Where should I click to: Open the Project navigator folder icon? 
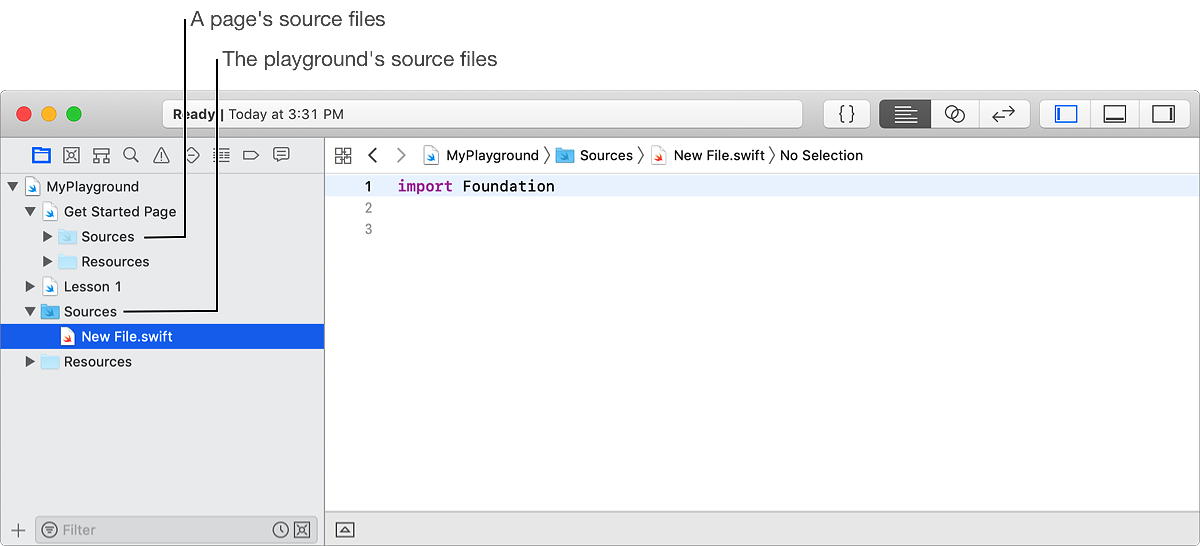pyautogui.click(x=41, y=155)
